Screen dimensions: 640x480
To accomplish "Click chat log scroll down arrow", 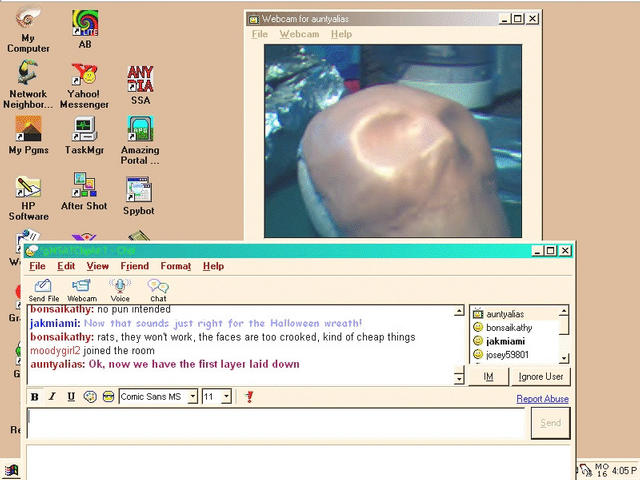I will pos(459,379).
